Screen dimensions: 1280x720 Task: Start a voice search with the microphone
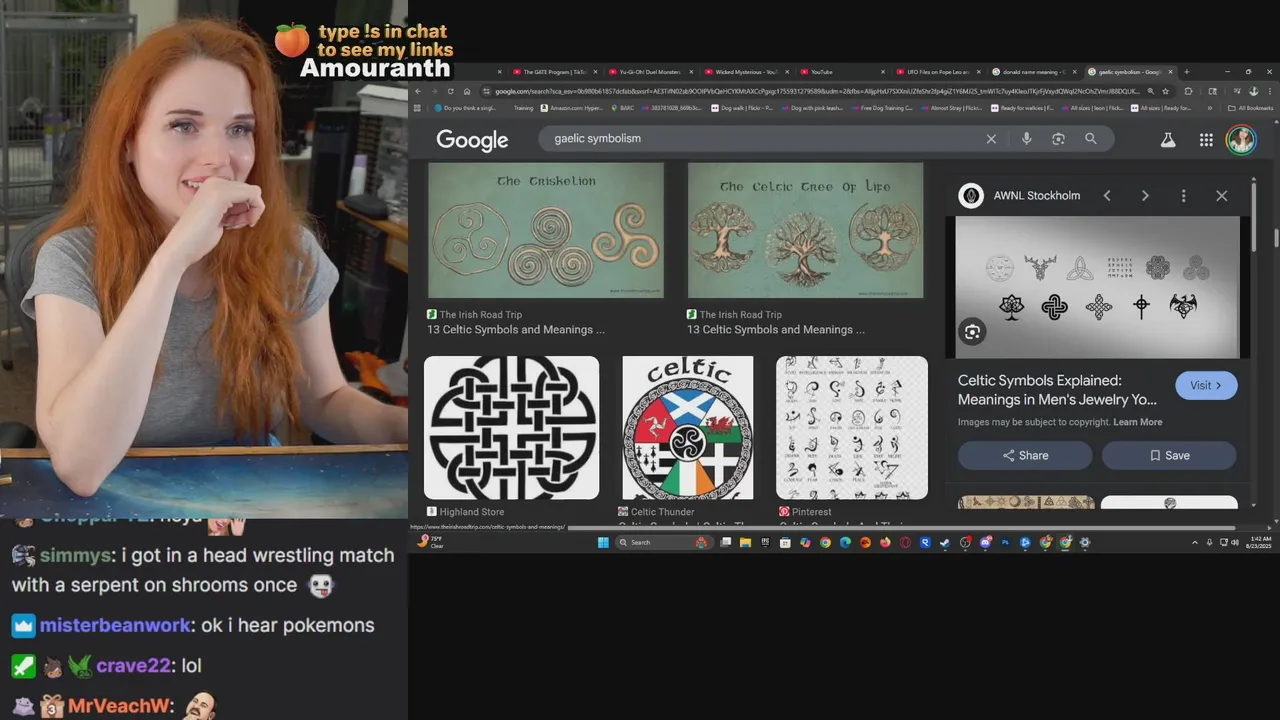tap(1026, 139)
